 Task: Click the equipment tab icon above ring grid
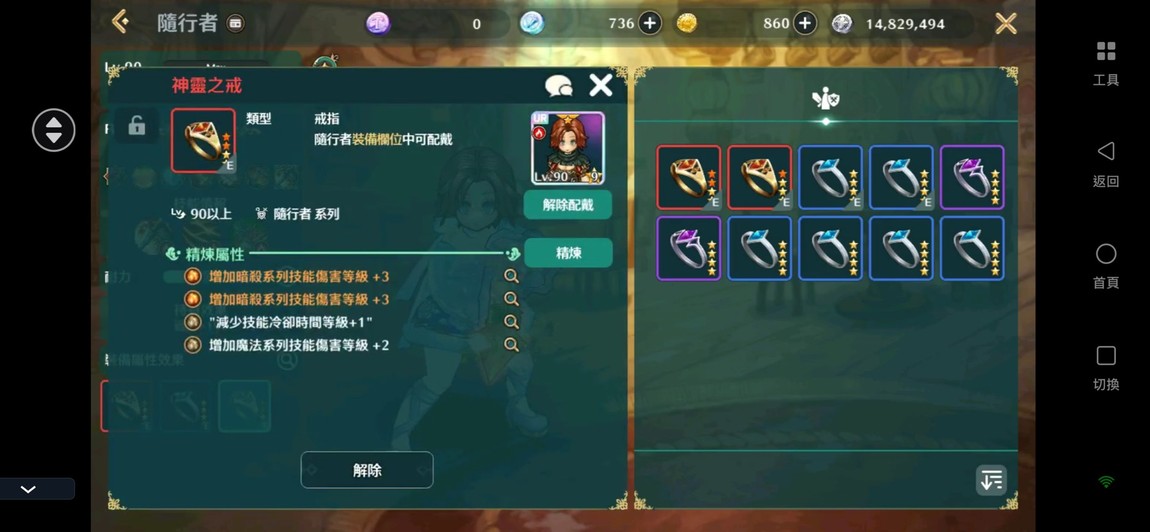(826, 98)
